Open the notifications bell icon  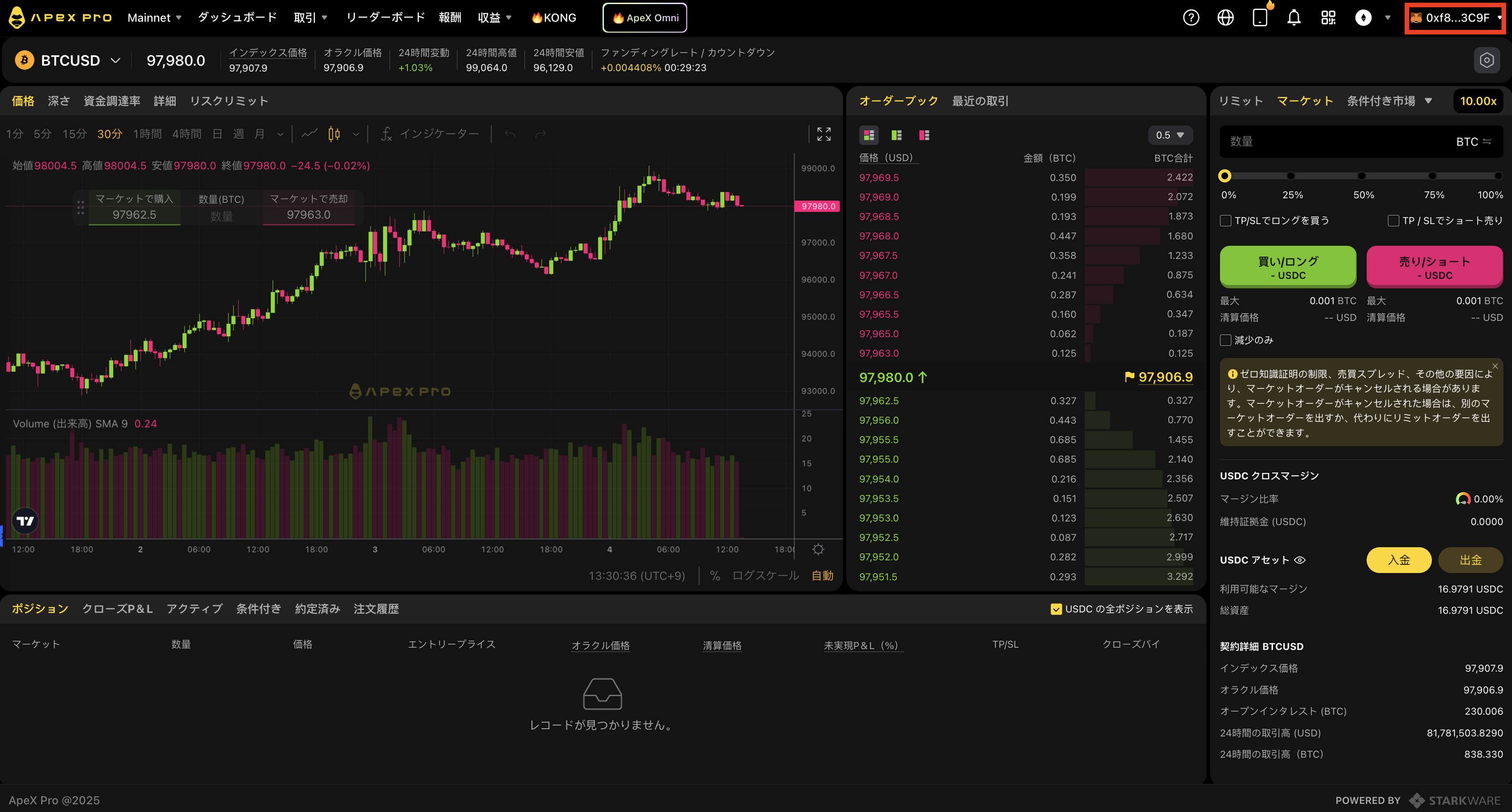point(1294,18)
